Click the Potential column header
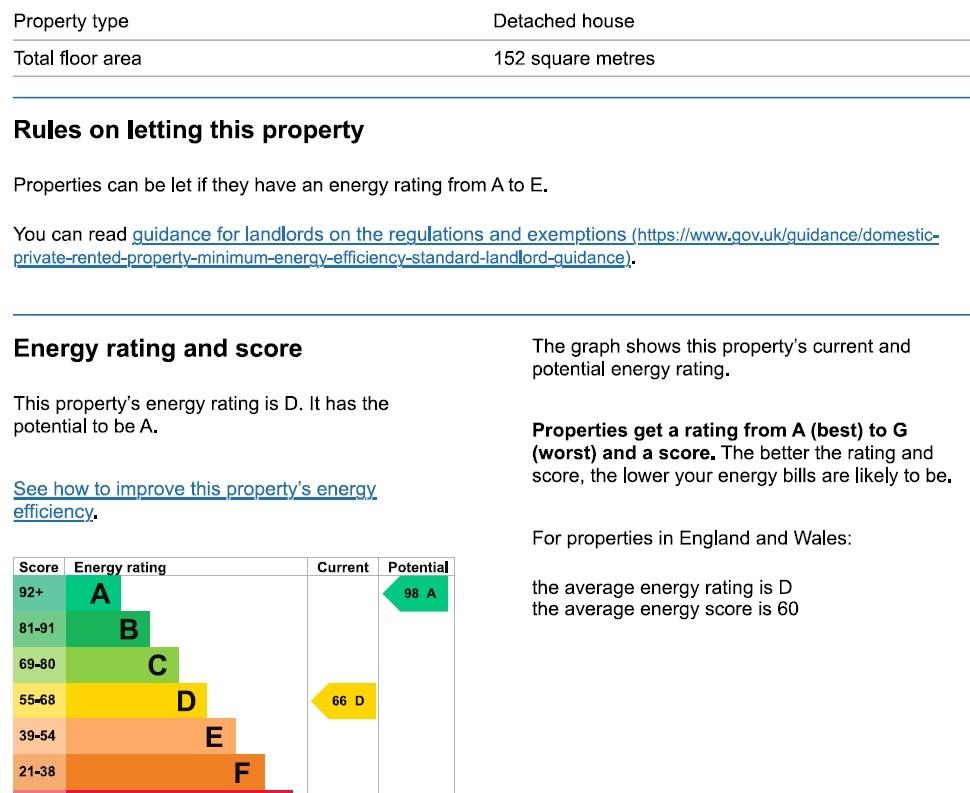 418,567
